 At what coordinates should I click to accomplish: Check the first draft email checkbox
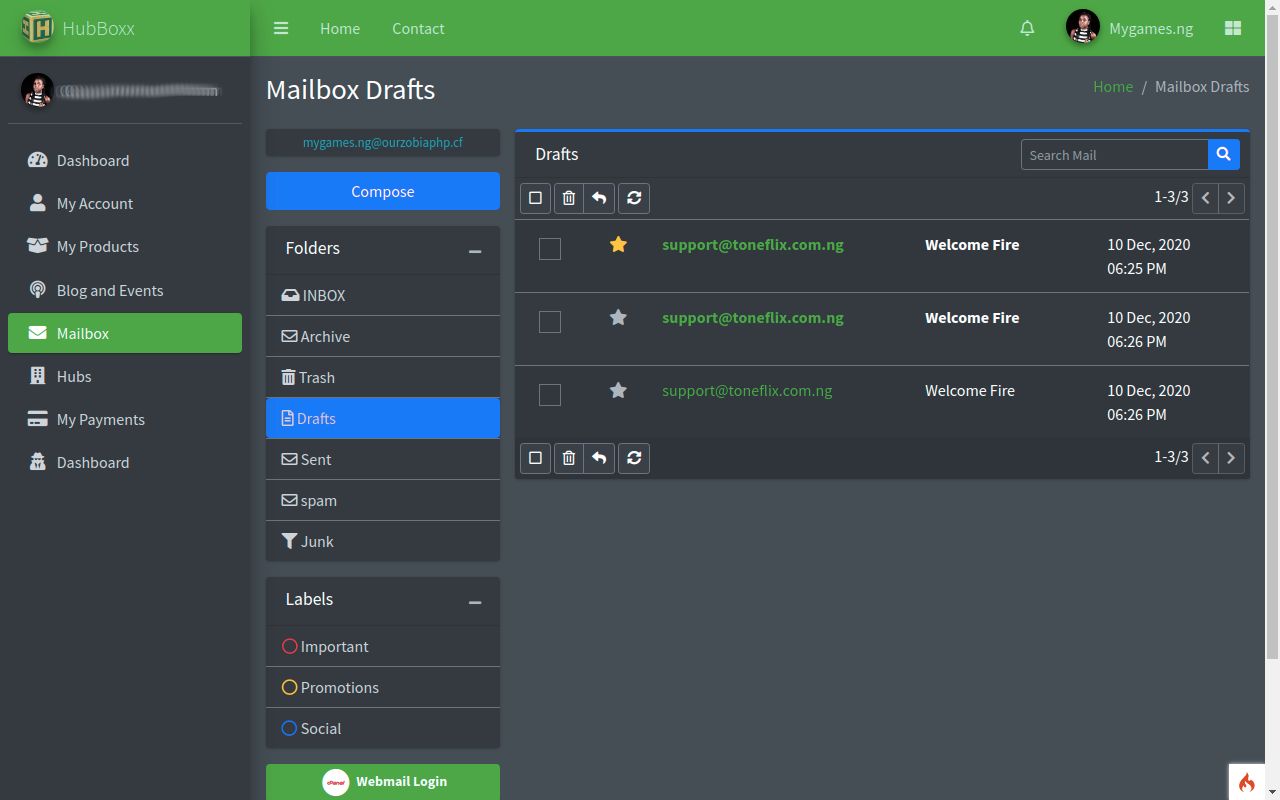tap(550, 249)
